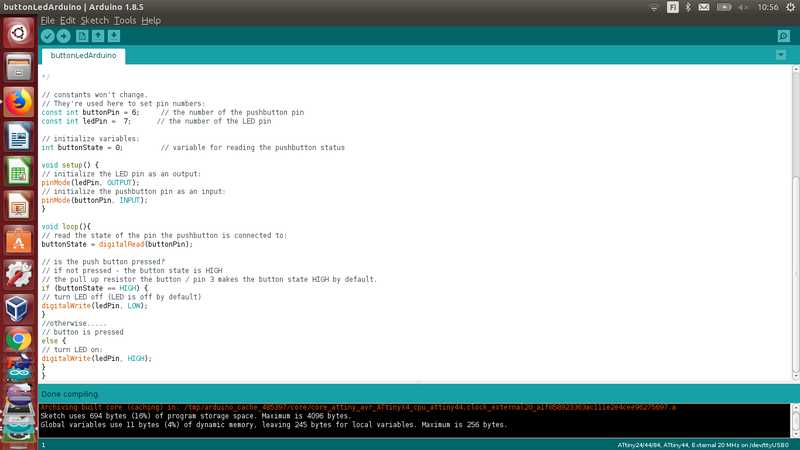Open the File menu

(47, 20)
